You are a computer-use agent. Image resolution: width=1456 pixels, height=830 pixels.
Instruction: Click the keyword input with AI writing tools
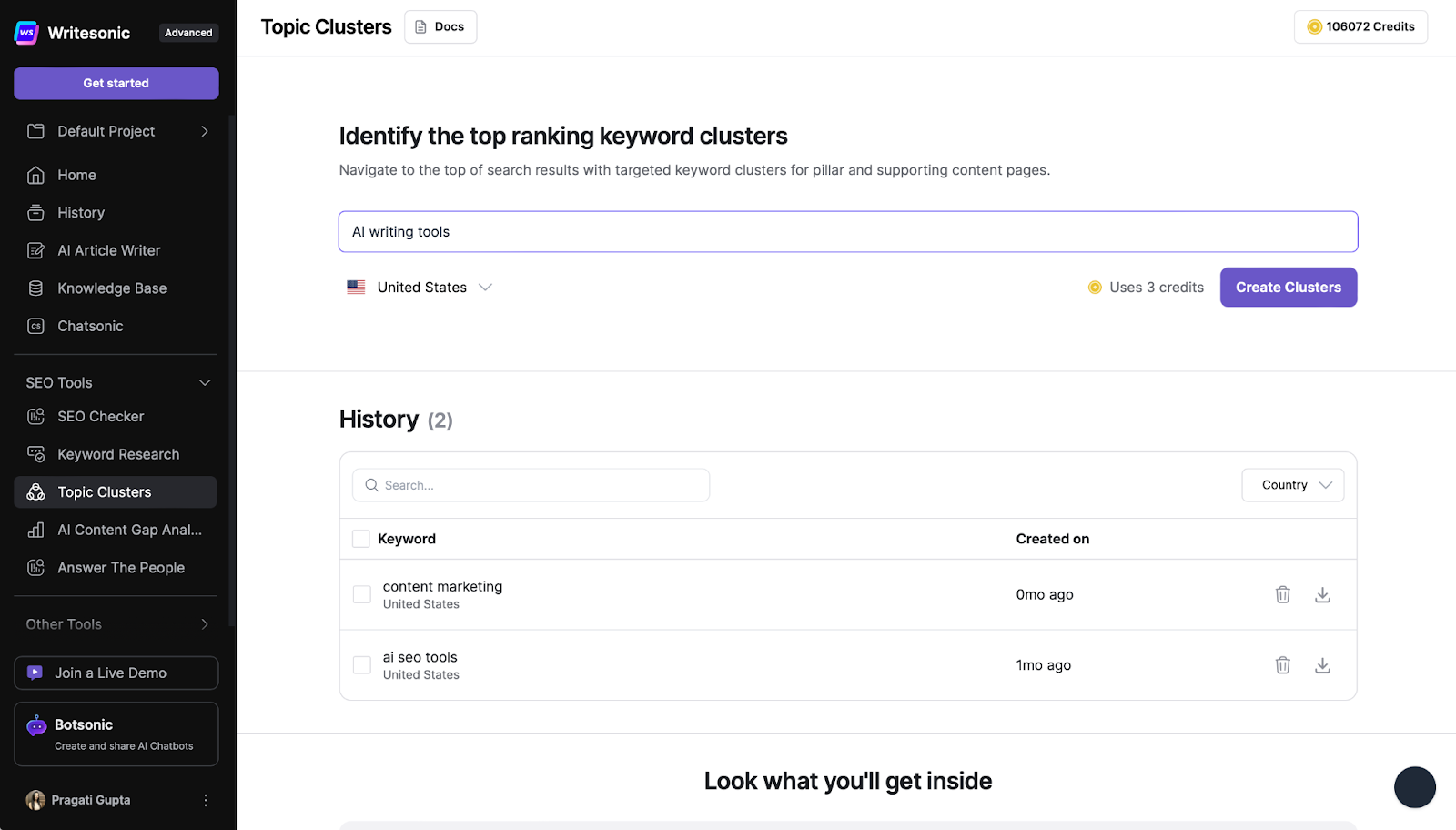[848, 232]
